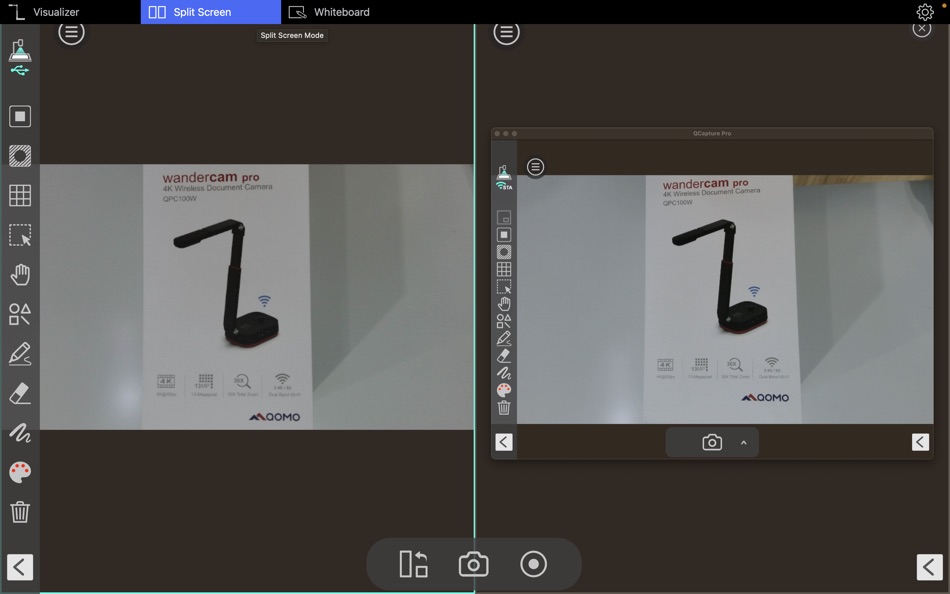Select the pen tool in left toolbar
The height and width of the screenshot is (594, 950).
click(20, 354)
